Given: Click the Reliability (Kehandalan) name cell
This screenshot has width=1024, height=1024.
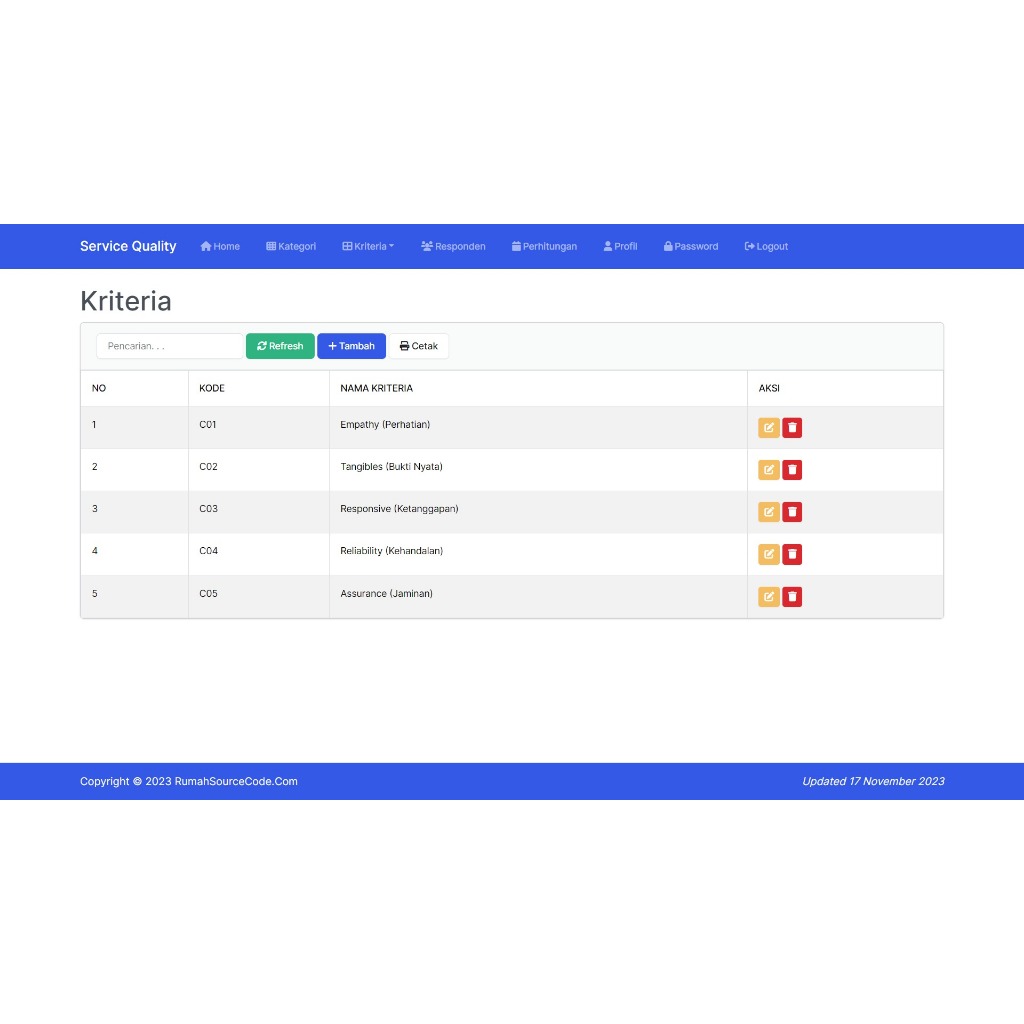Looking at the screenshot, I should (538, 554).
